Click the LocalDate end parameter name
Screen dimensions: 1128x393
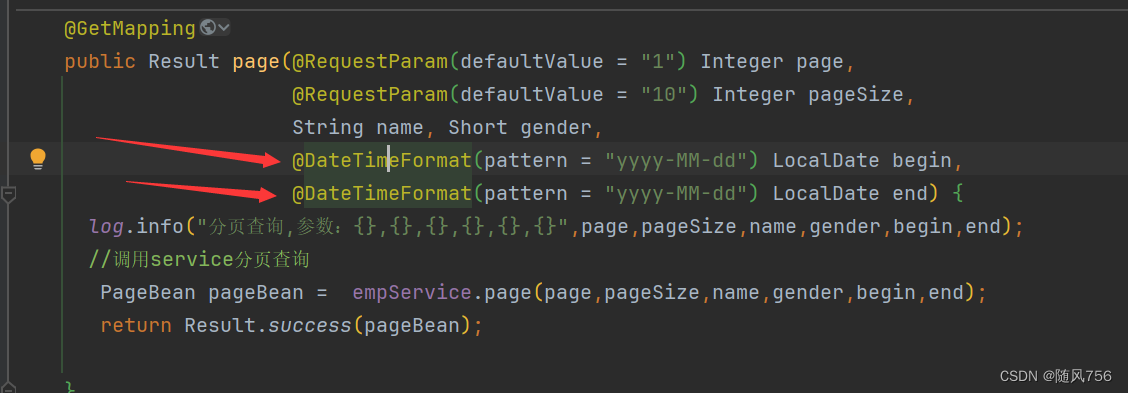click(909, 194)
